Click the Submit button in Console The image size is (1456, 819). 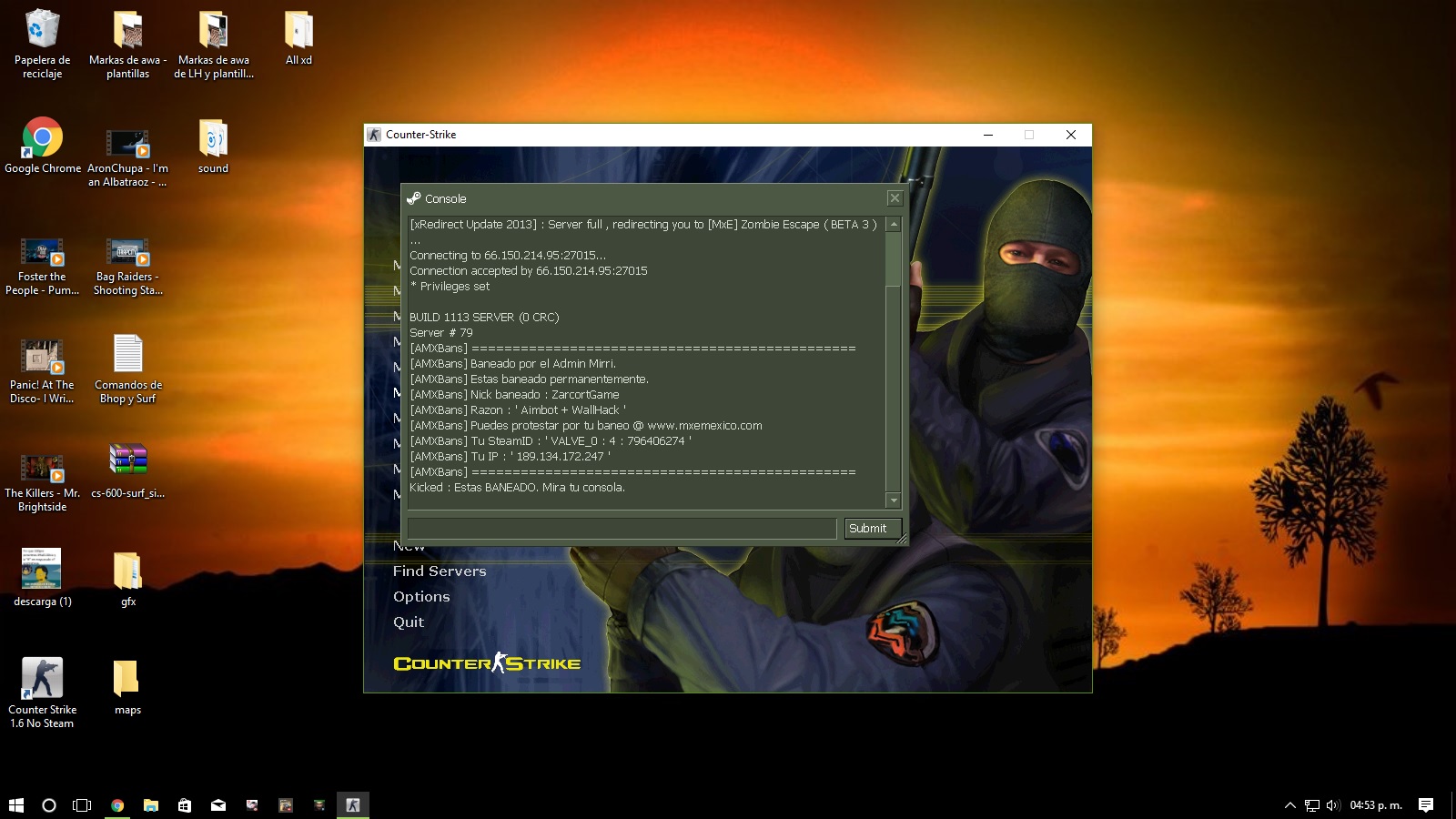click(873, 528)
